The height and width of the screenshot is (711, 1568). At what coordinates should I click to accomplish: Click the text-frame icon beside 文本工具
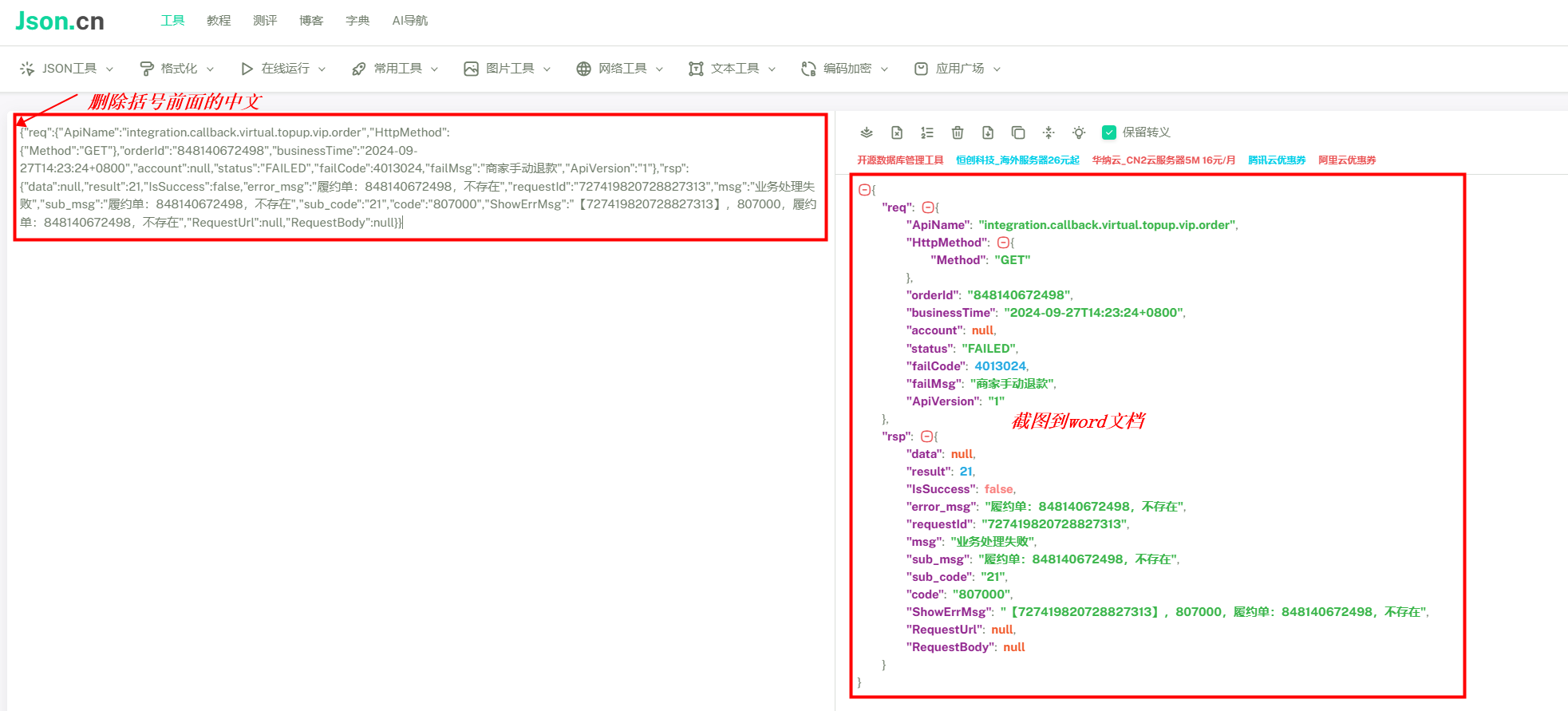tap(696, 69)
